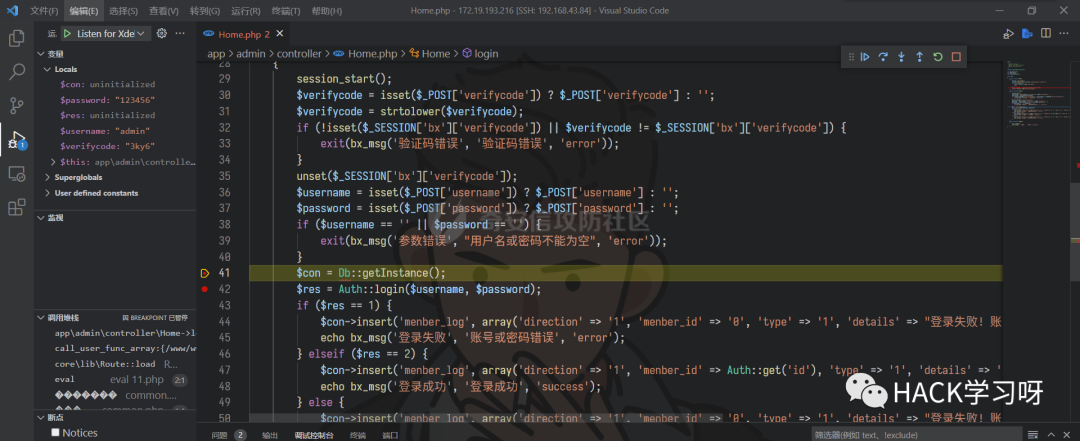Step into with the debug toolbar
The height and width of the screenshot is (441, 1080).
902,57
